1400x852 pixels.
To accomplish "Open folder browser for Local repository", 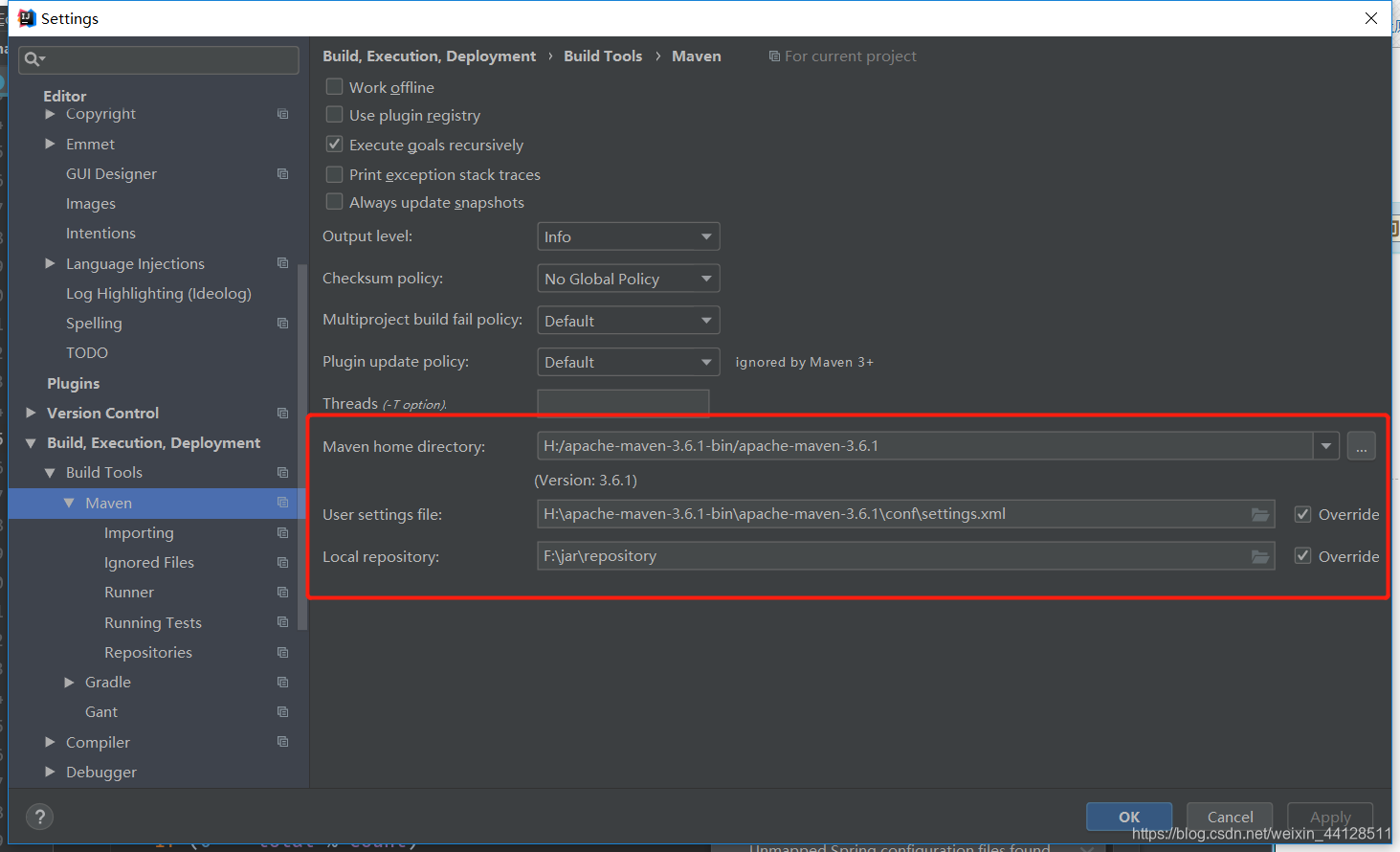I will click(1260, 556).
